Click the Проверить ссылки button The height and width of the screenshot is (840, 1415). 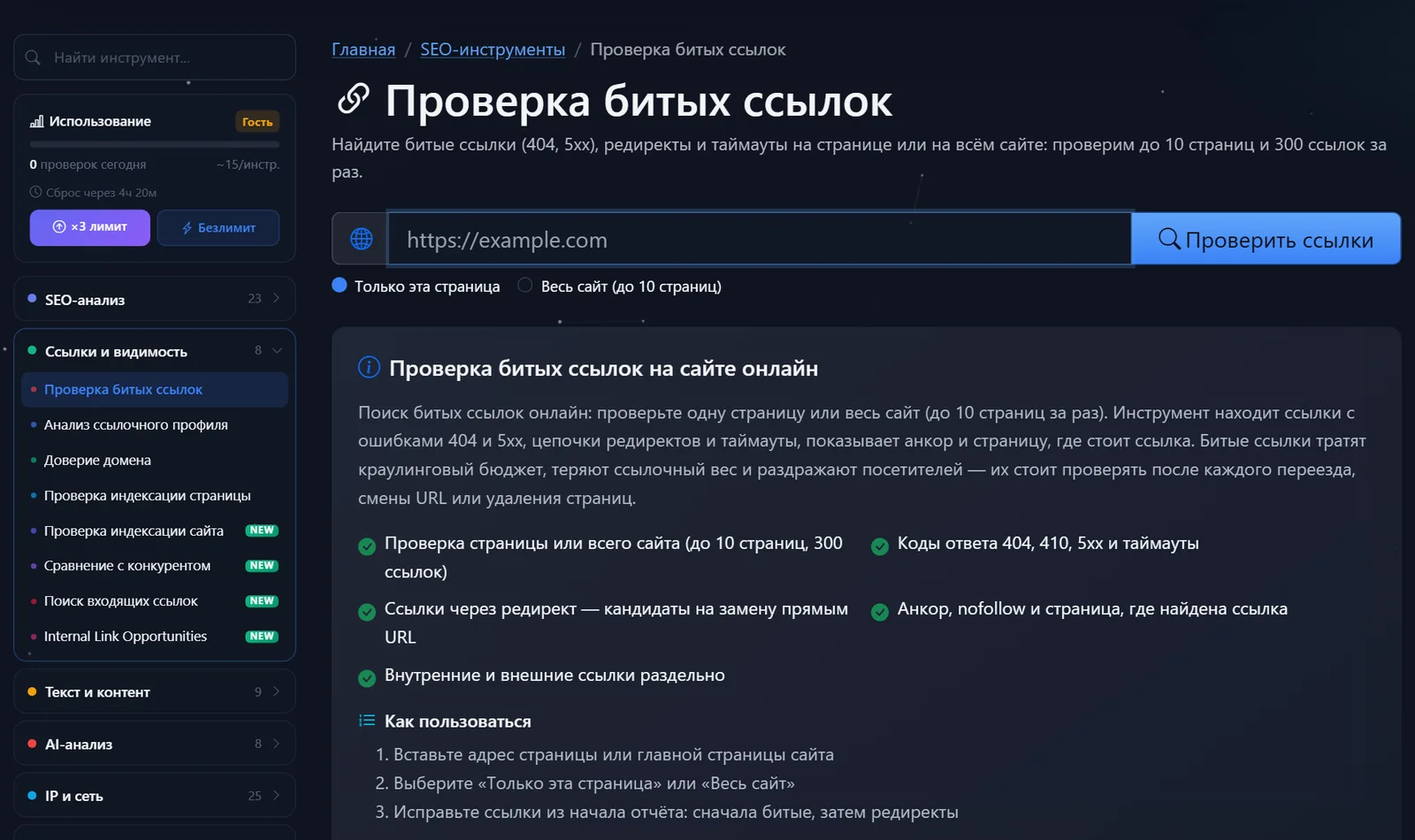(x=1266, y=239)
